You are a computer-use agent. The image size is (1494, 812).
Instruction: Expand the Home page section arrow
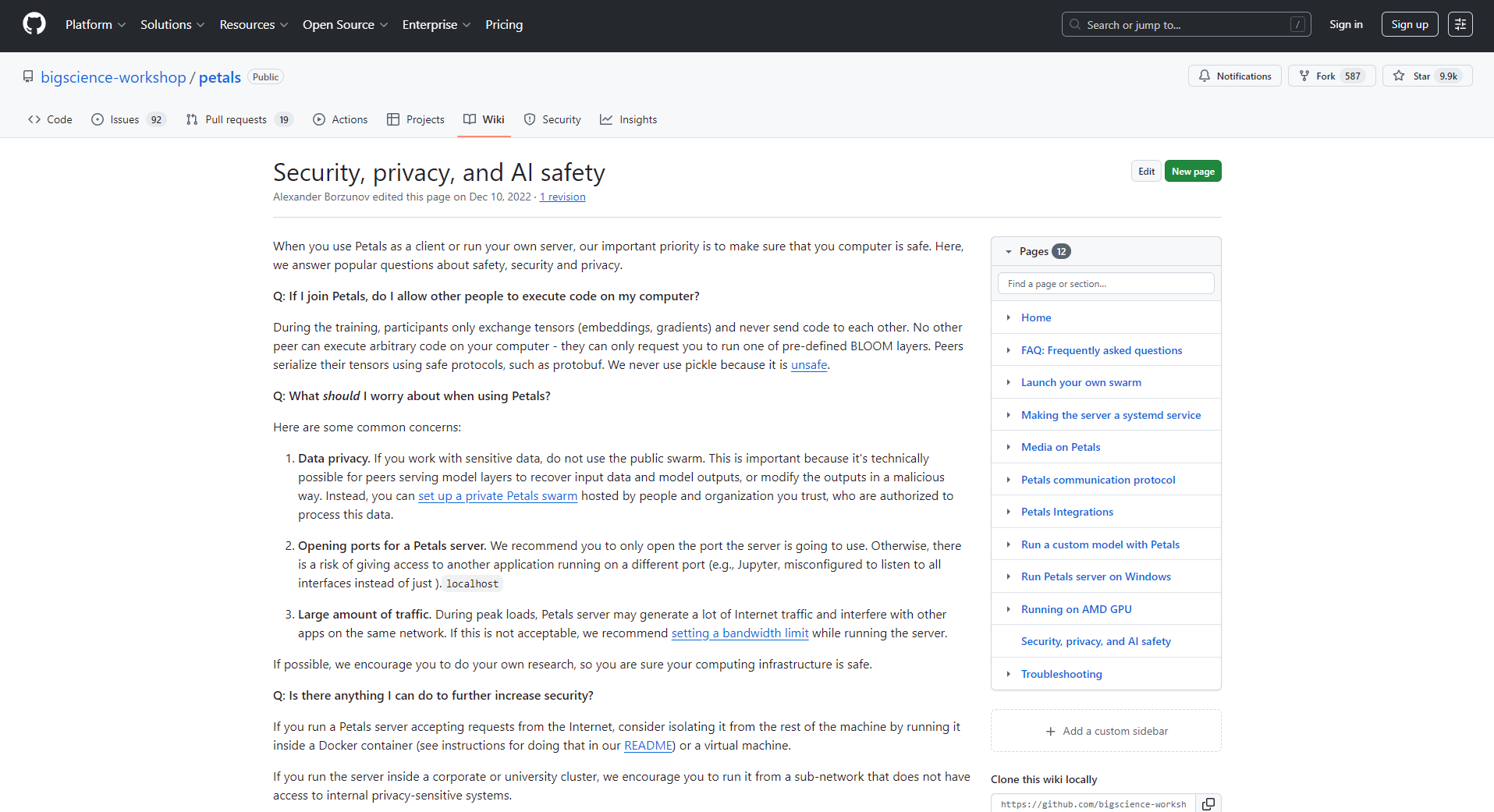point(1008,317)
